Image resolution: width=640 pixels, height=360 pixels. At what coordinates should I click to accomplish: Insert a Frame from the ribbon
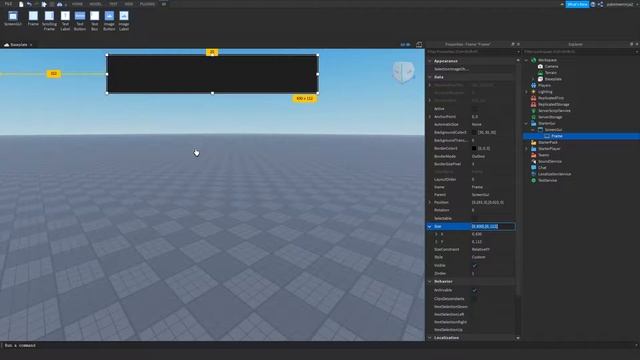click(33, 18)
